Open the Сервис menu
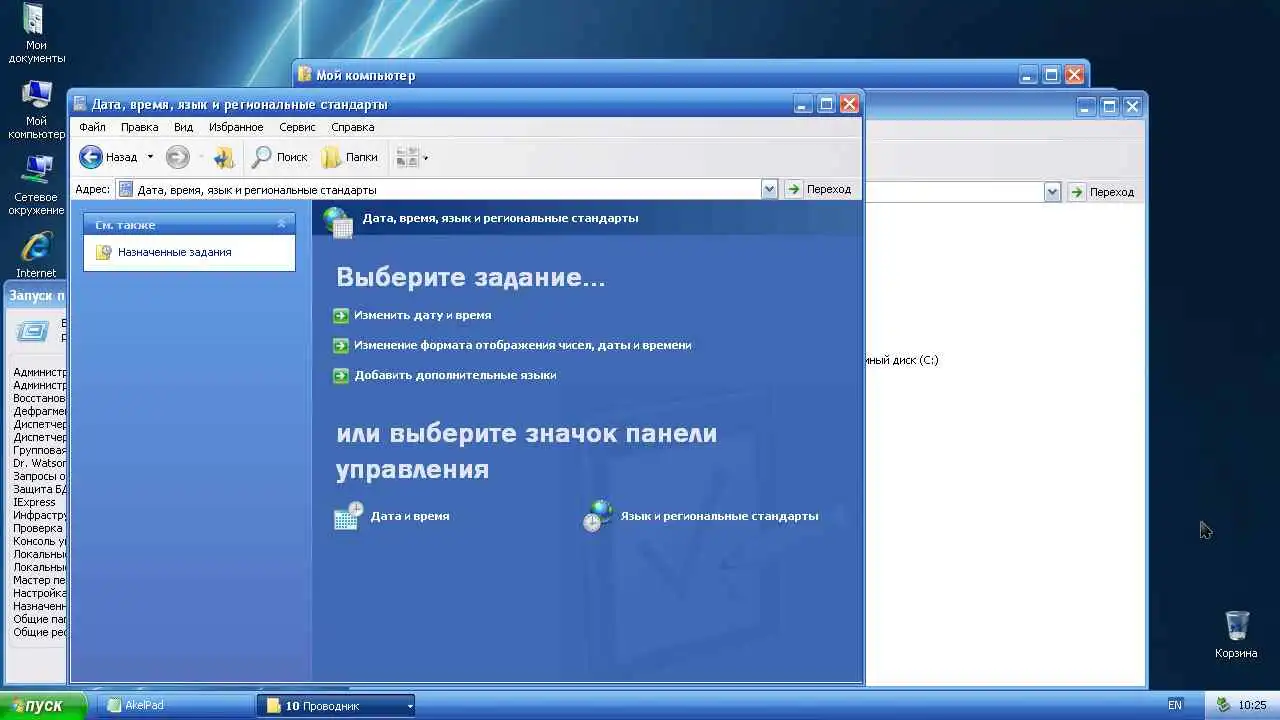Image resolution: width=1280 pixels, height=720 pixels. point(297,127)
